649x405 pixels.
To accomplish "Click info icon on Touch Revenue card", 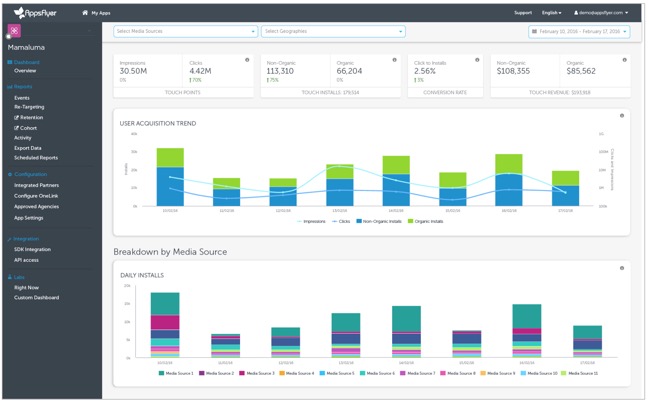I will pos(625,60).
